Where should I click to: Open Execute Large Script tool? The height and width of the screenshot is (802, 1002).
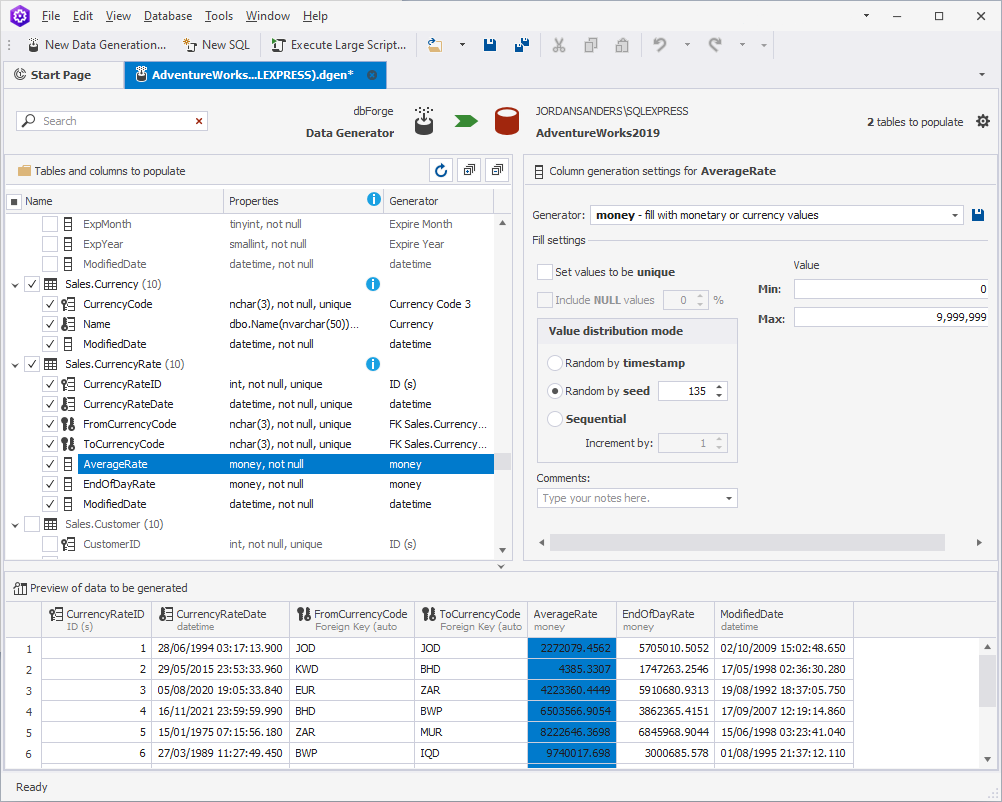tap(339, 45)
